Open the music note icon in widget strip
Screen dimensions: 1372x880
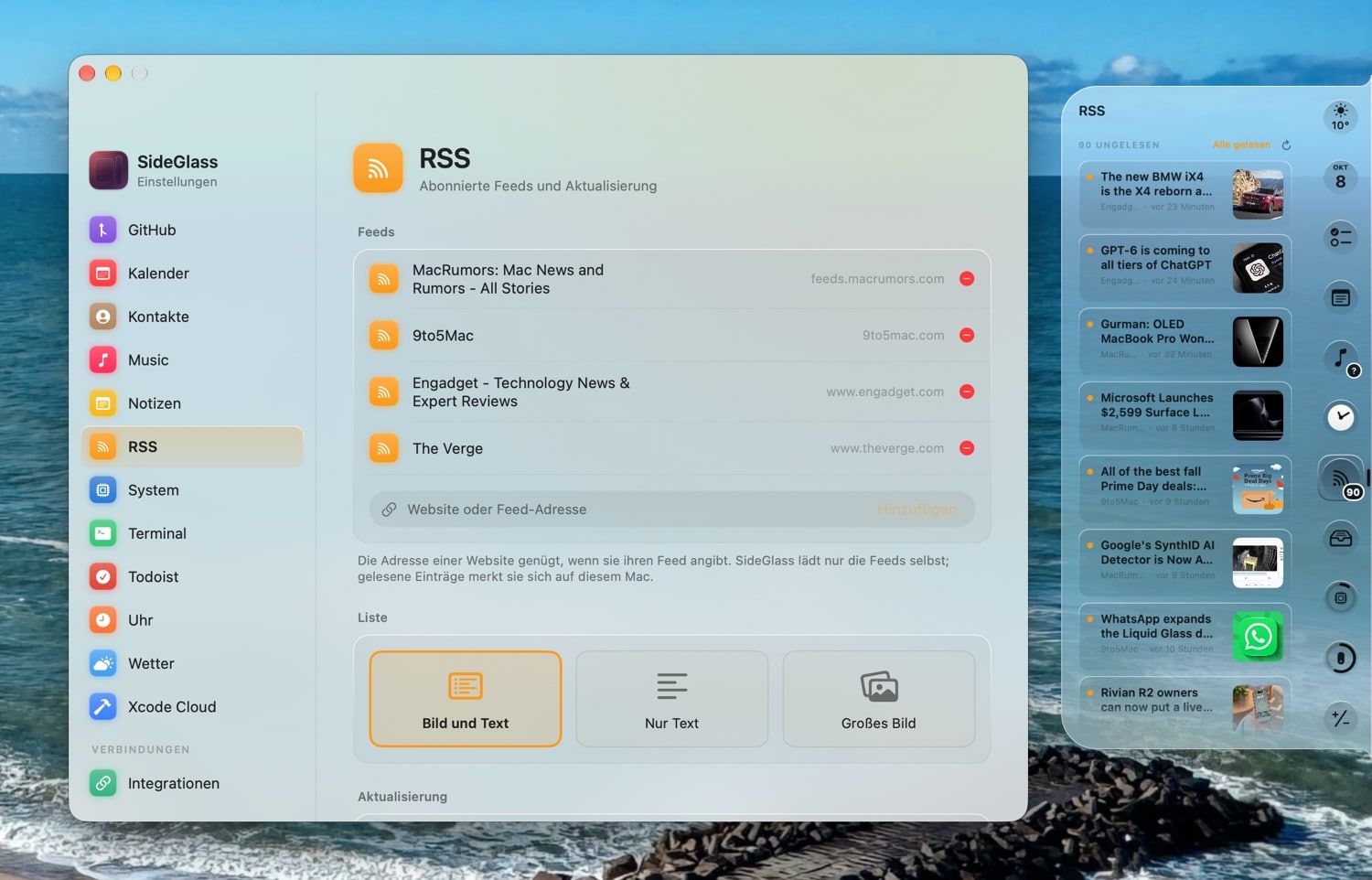tap(1341, 358)
